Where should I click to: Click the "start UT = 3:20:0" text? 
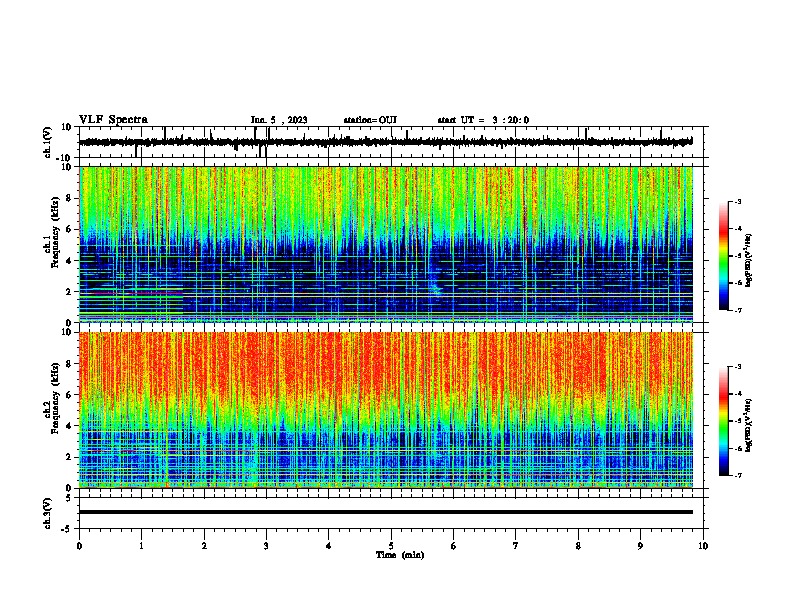[x=483, y=120]
